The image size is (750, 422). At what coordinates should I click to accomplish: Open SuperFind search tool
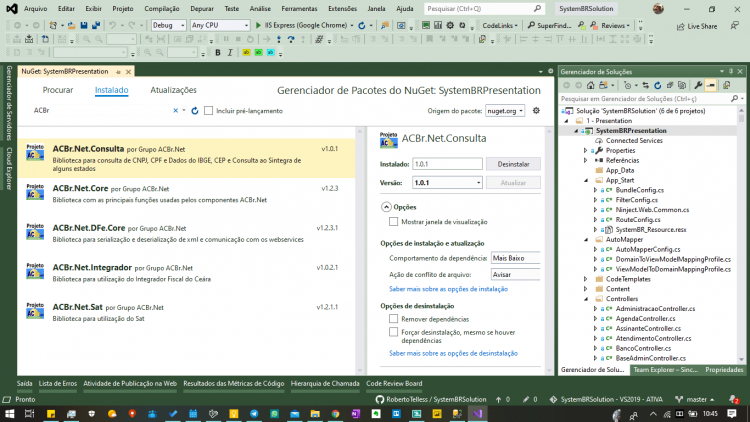tap(549, 25)
